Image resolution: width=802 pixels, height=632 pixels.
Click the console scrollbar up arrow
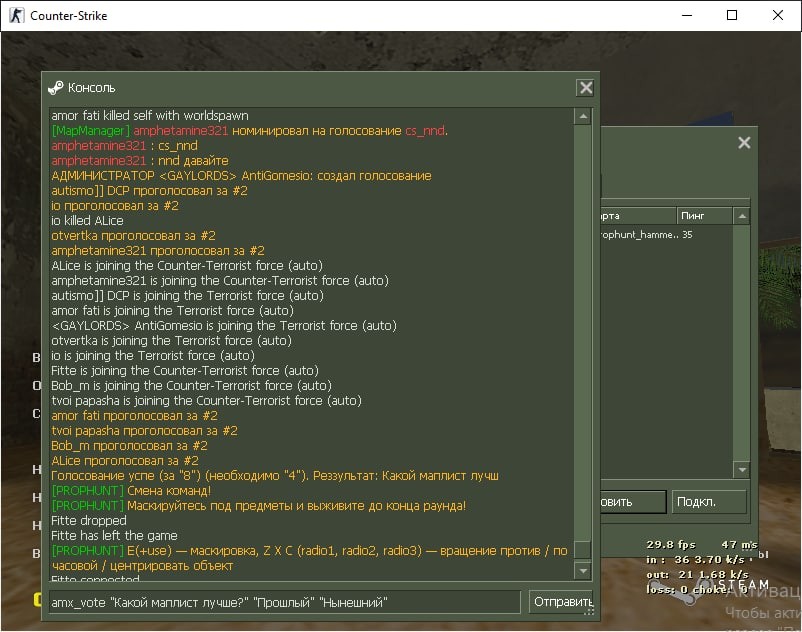tap(583, 117)
